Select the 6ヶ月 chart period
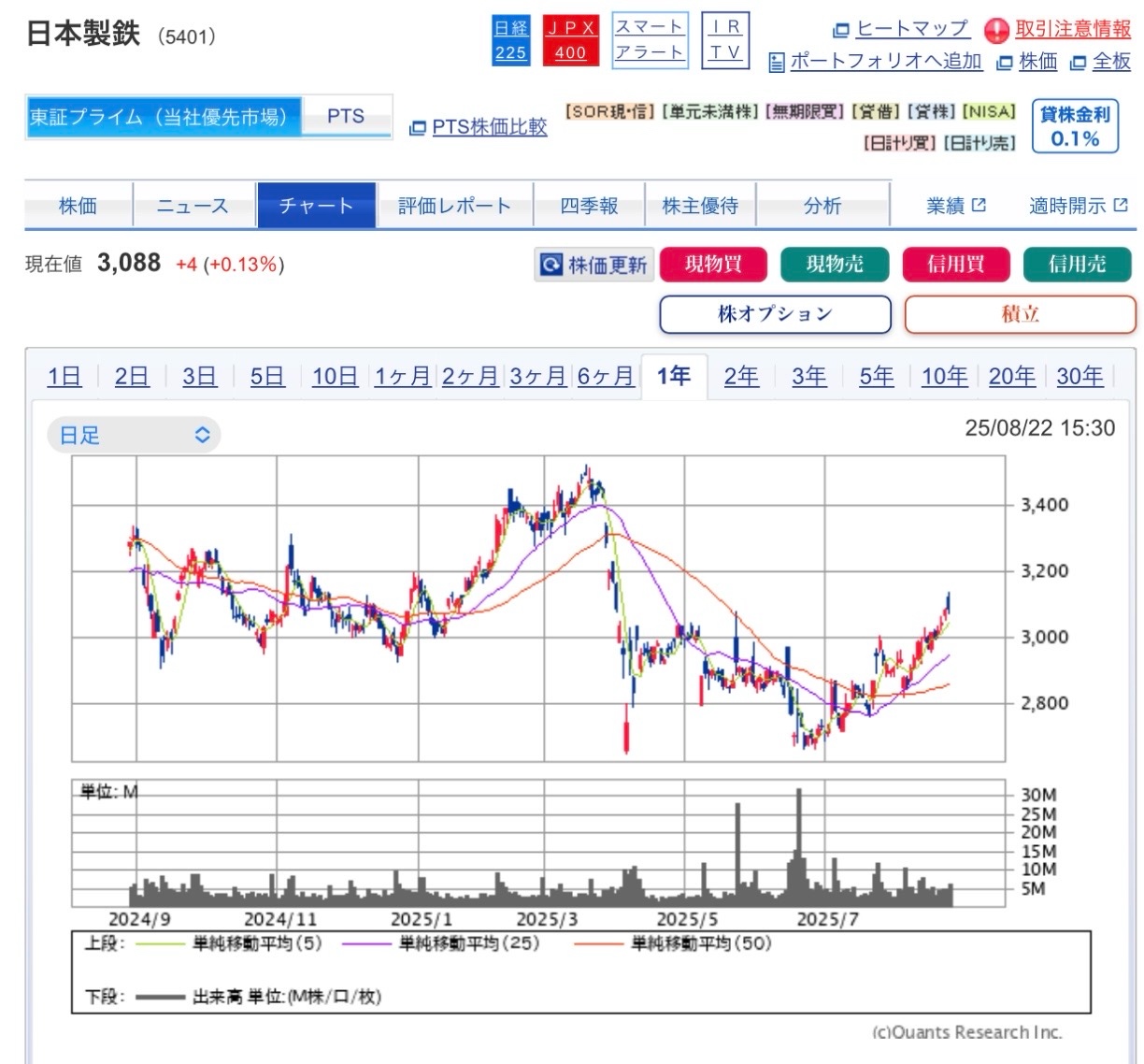 point(606,377)
